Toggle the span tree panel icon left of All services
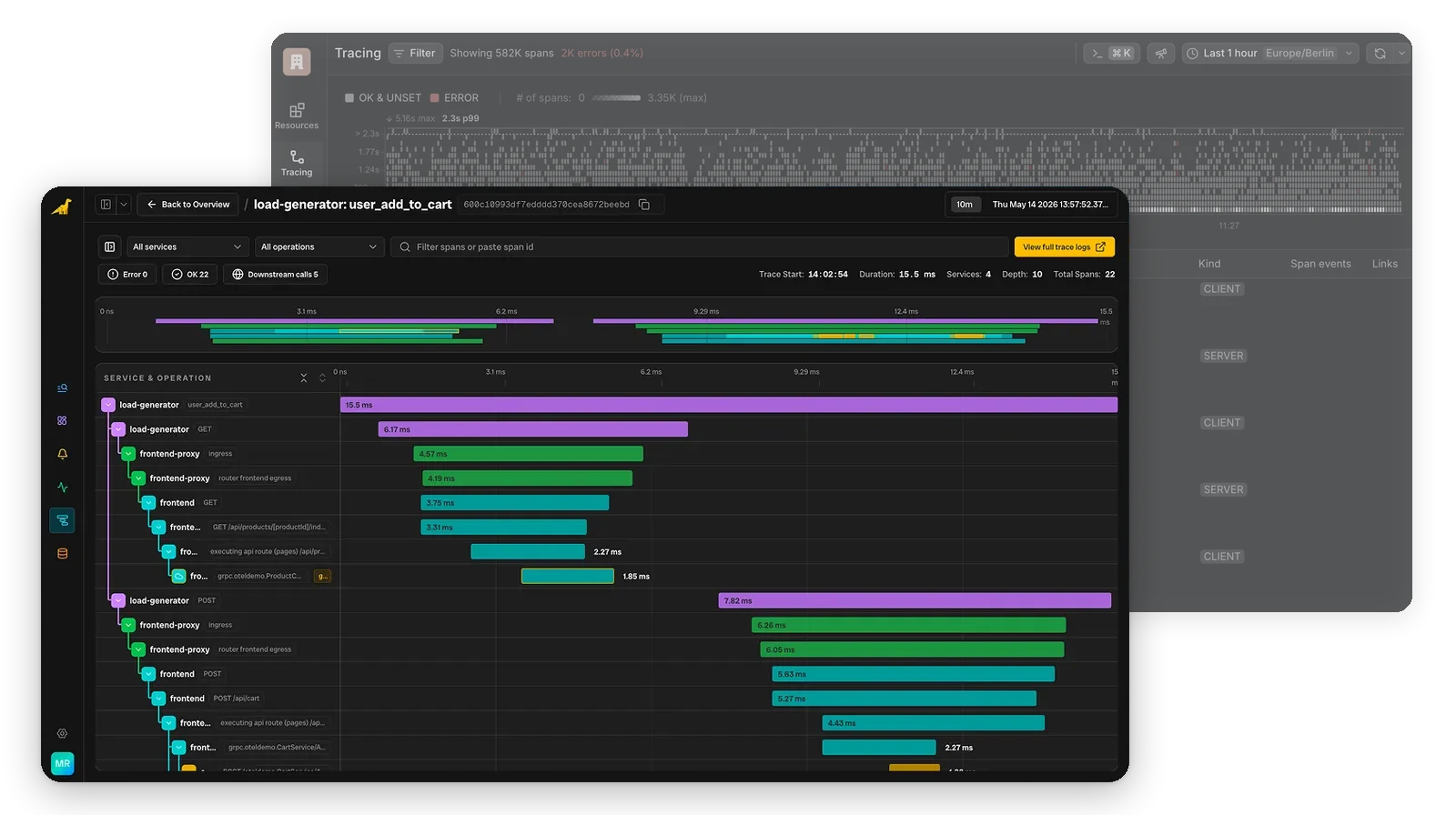Screen dimensions: 1456x815 click(110, 247)
